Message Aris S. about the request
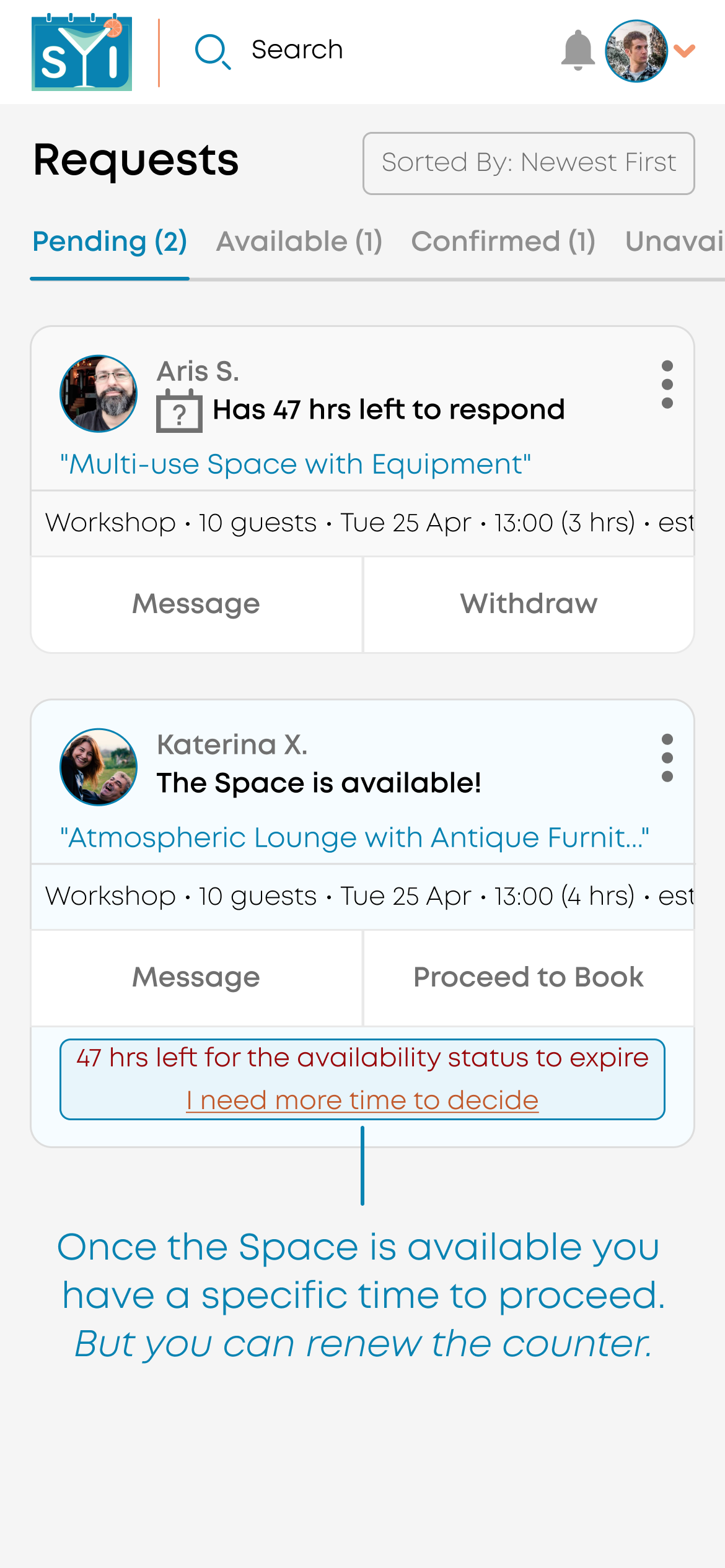Viewport: 725px width, 1568px height. [x=196, y=604]
